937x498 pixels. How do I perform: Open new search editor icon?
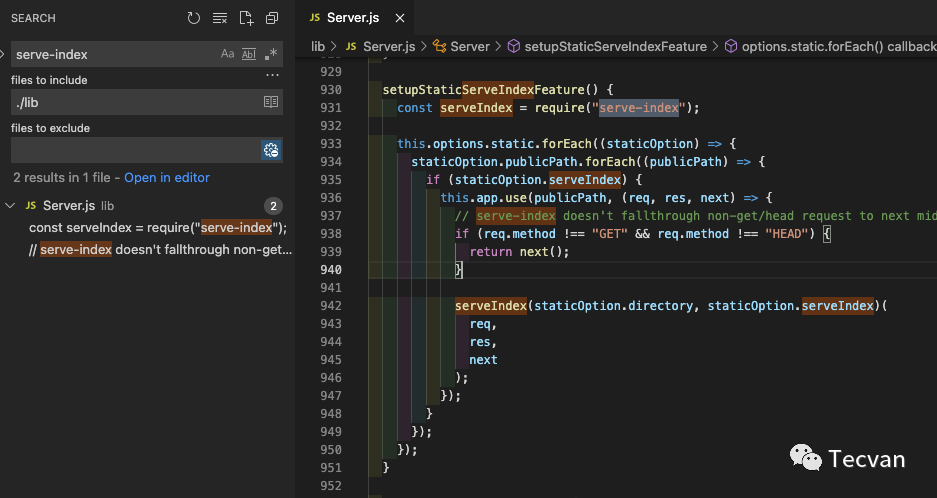[x=246, y=19]
